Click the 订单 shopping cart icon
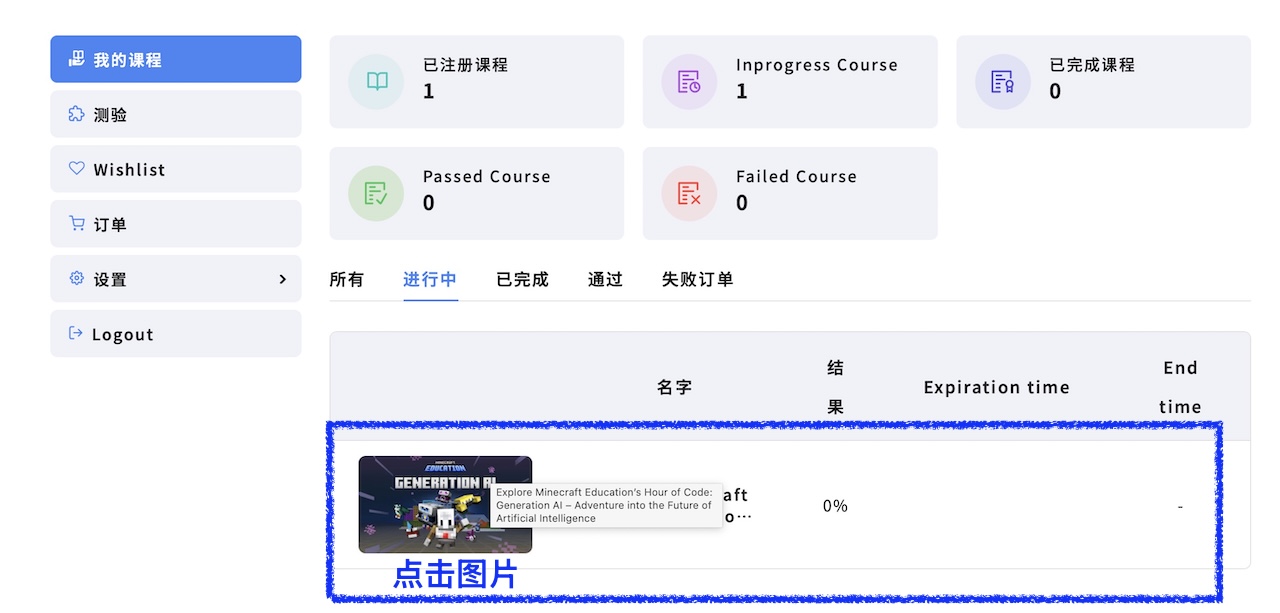Viewport: 1280px width, 613px height. click(x=76, y=224)
